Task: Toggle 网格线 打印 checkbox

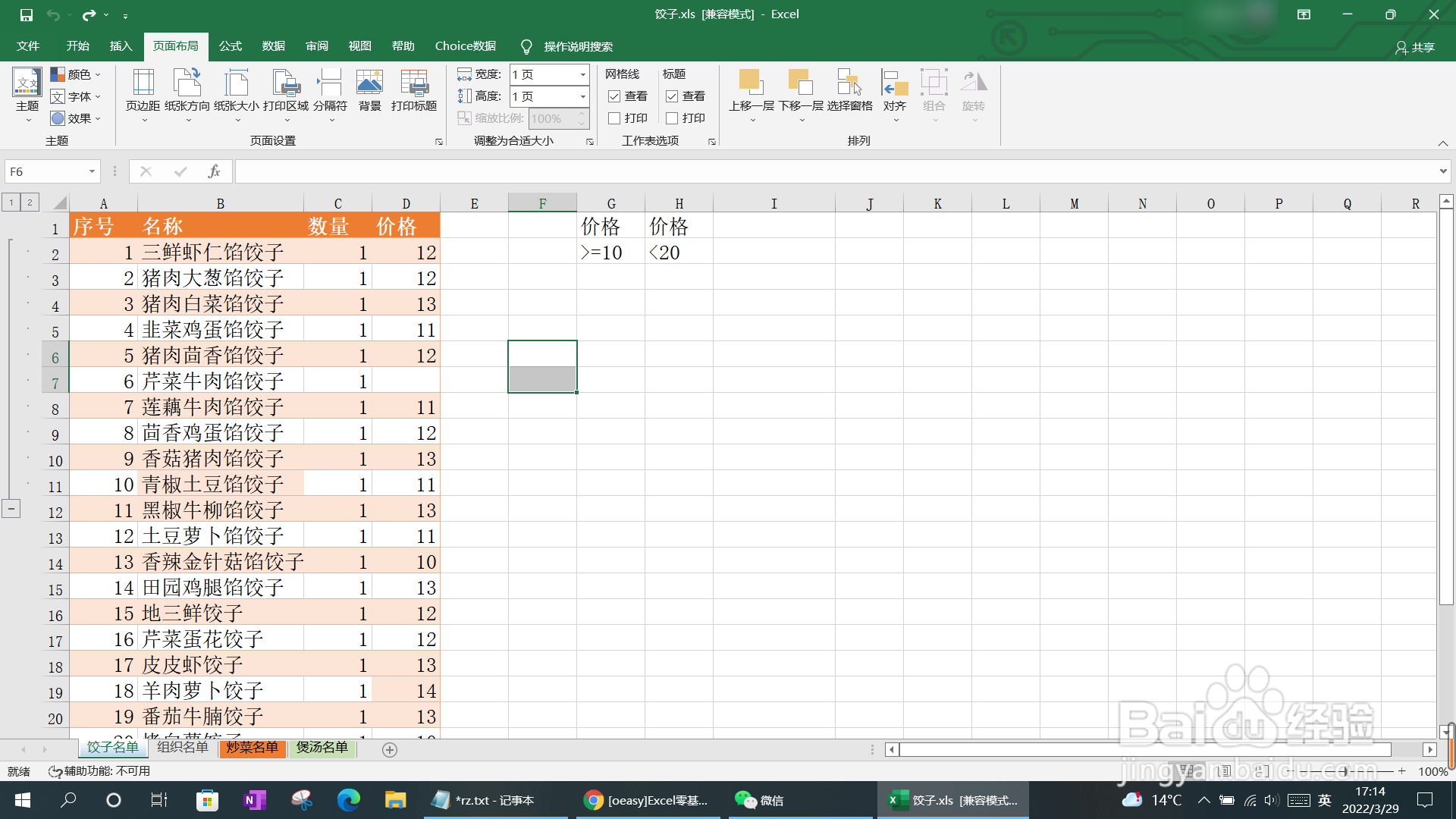Action: [x=614, y=118]
